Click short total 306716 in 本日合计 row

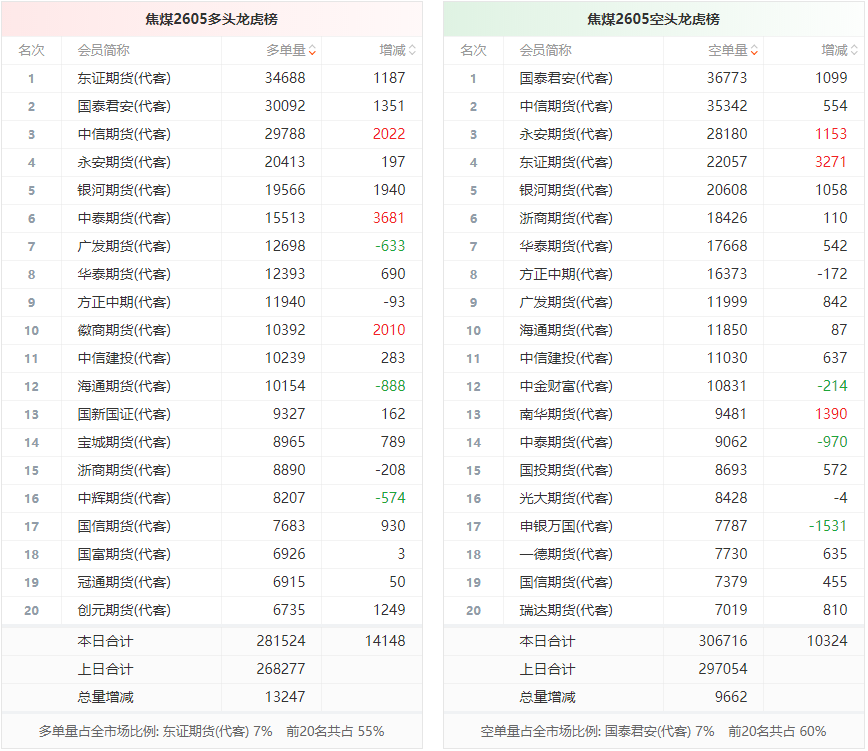click(723, 641)
